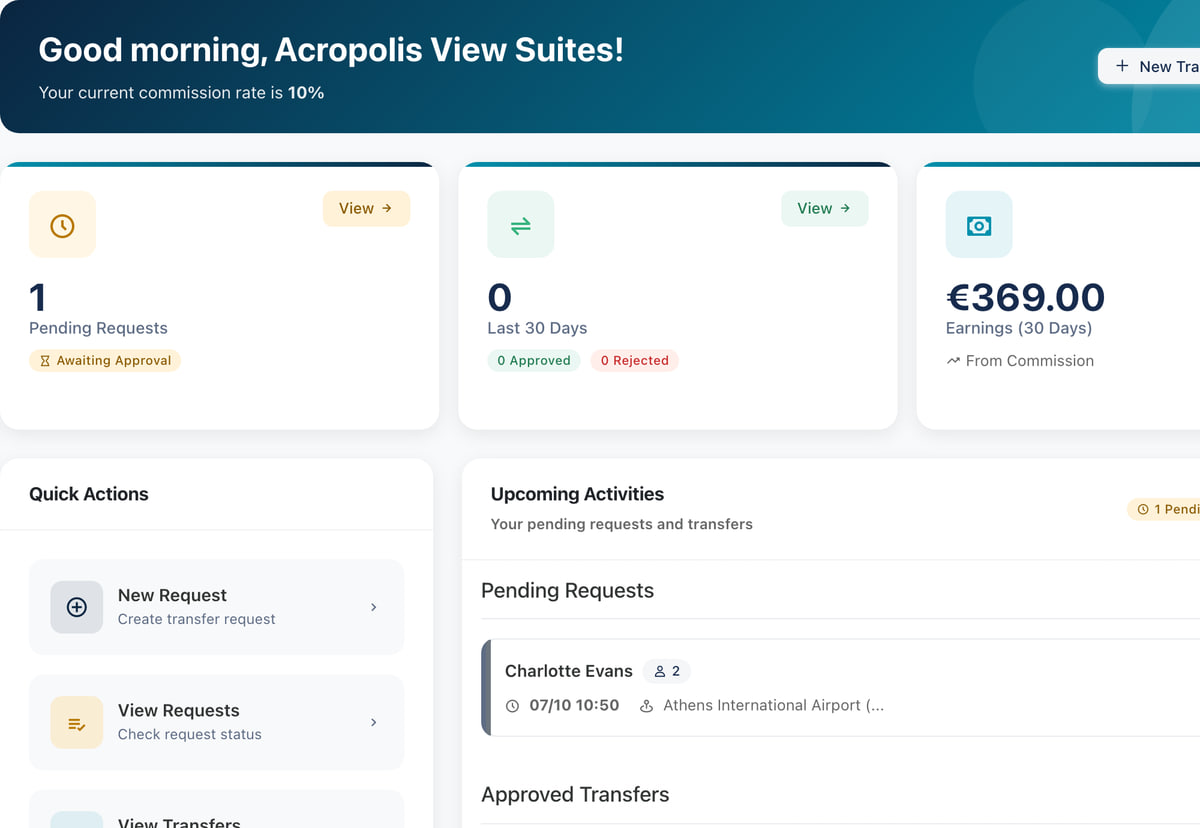
Task: Click the large 0 above Last 30 Days
Action: (x=500, y=298)
